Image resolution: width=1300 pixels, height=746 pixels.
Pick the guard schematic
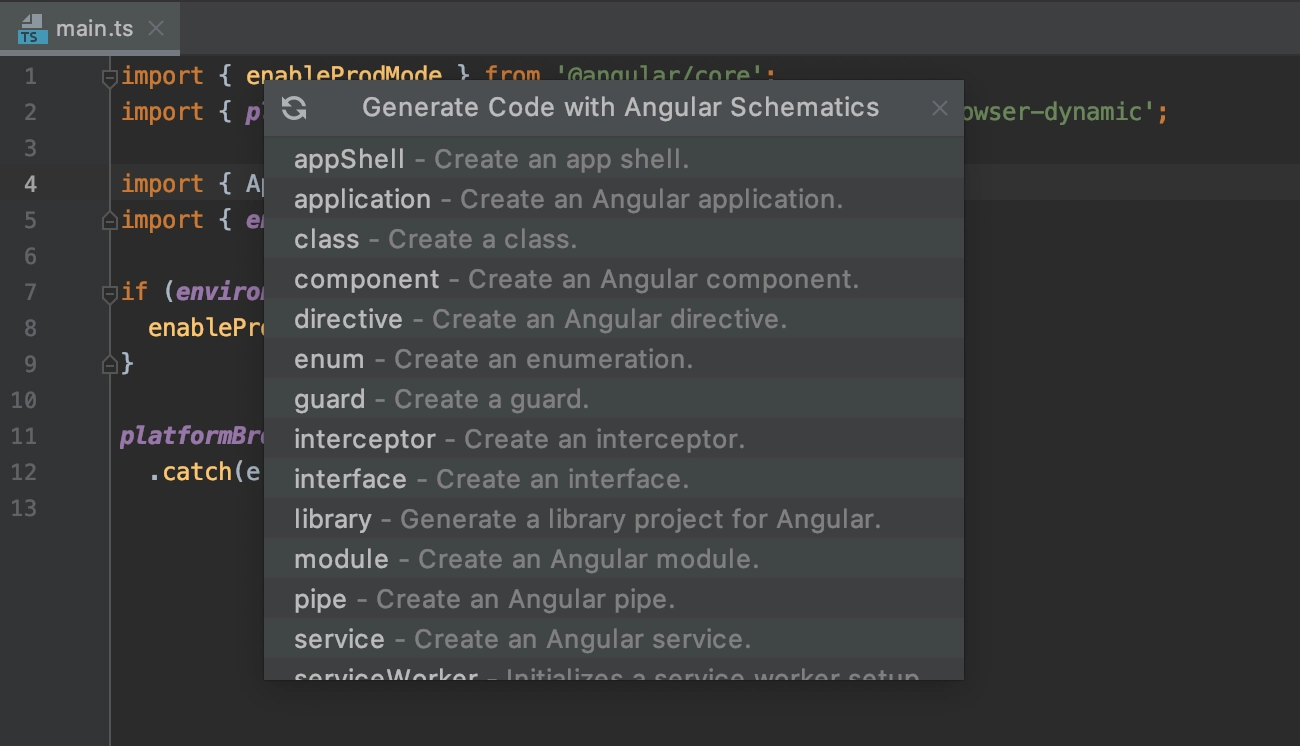click(614, 399)
